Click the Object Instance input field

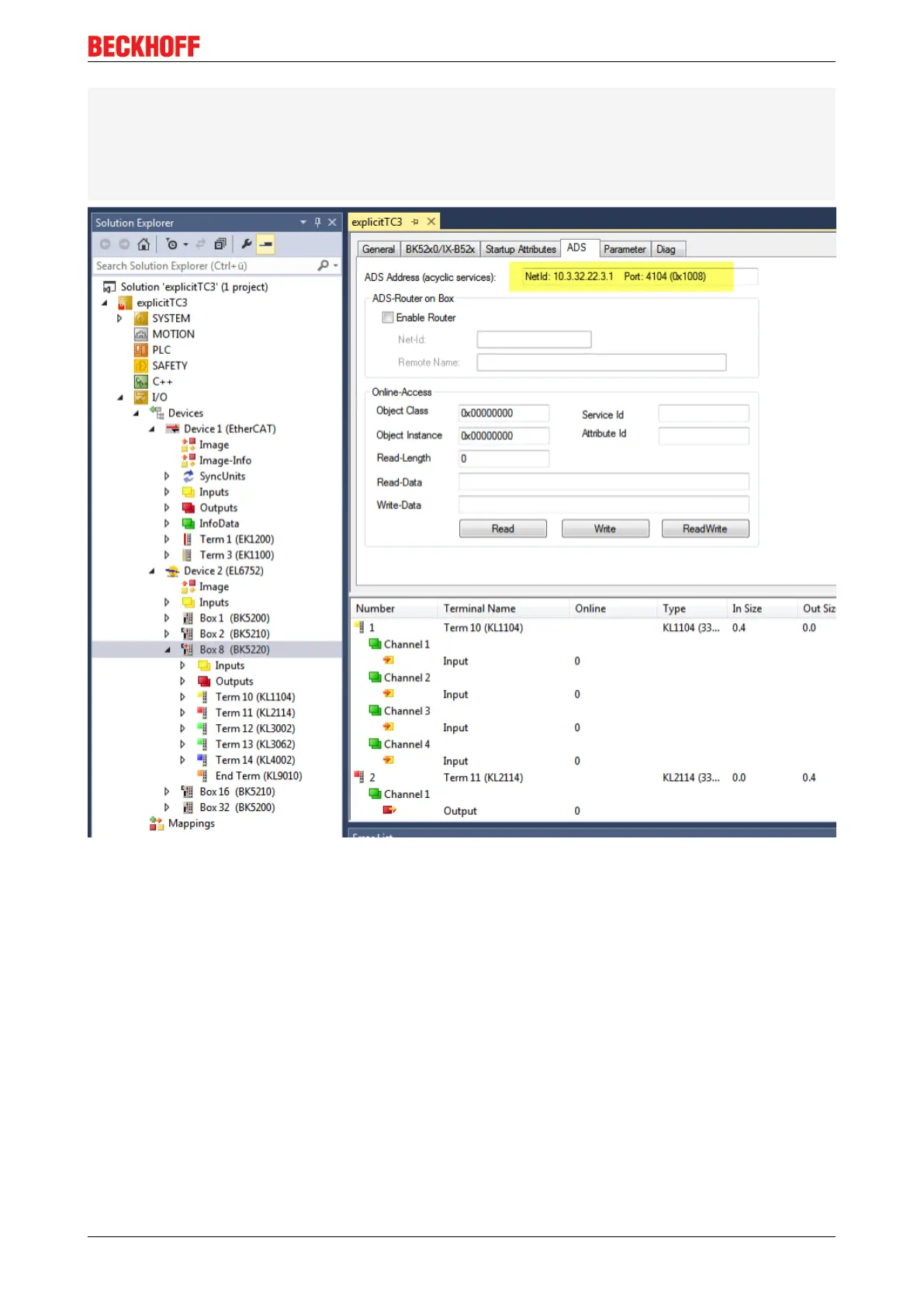tap(504, 435)
